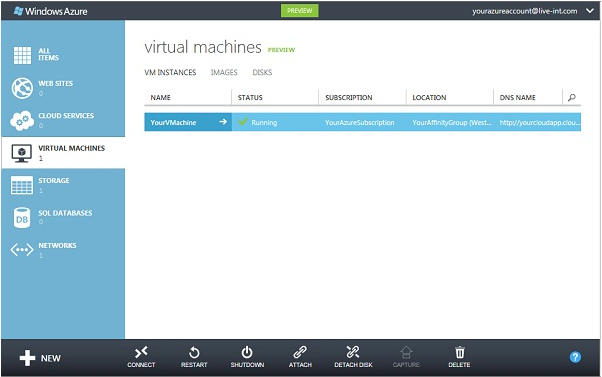602x377 pixels.
Task: Switch to the VM Instances tab
Action: point(170,72)
